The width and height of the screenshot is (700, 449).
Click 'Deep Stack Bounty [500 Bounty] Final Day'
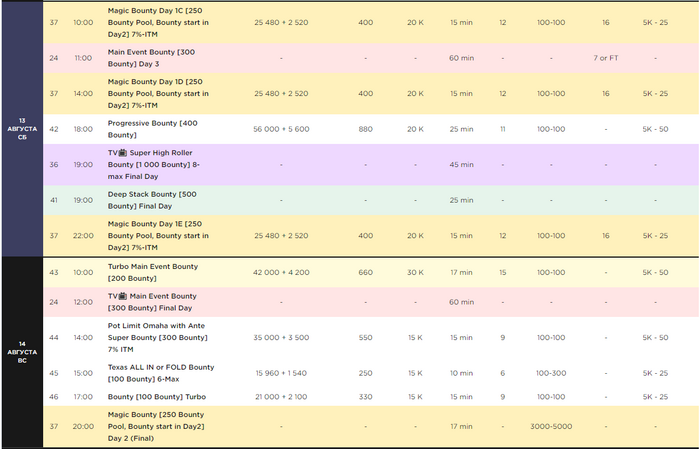(x=152, y=200)
